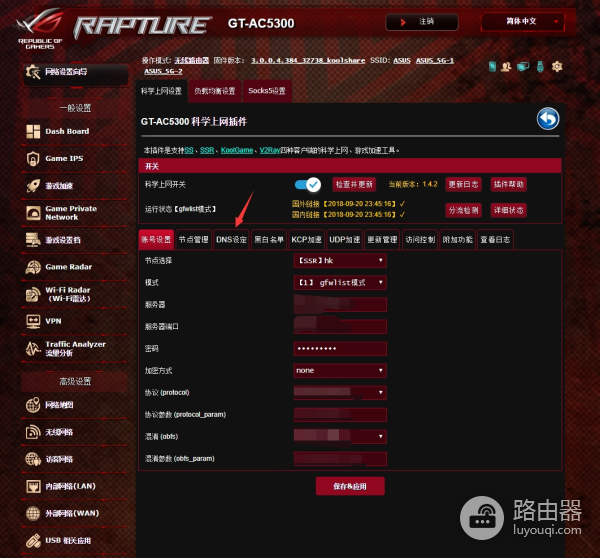The image size is (600, 558).
Task: Expand the 加密方式 none dropdown
Action: (x=340, y=370)
